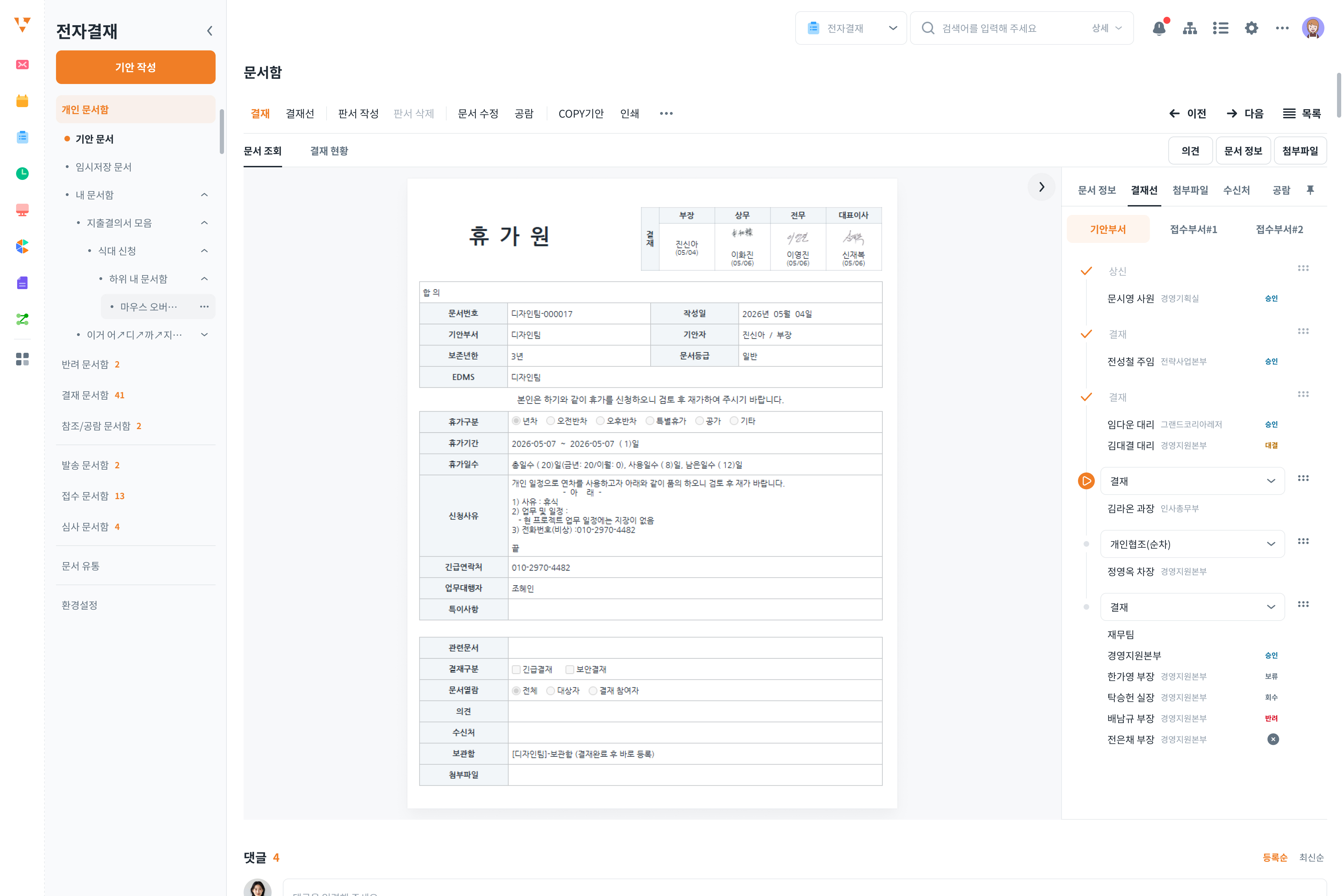Select 오후반차 radio button
Viewport: 1344px width, 896px height.
pyautogui.click(x=600, y=421)
